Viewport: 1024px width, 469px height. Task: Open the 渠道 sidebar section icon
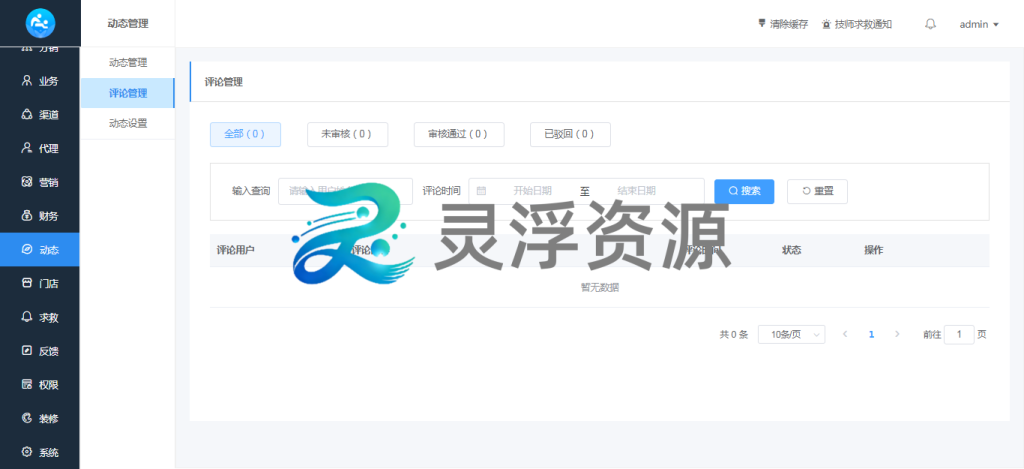[27, 114]
